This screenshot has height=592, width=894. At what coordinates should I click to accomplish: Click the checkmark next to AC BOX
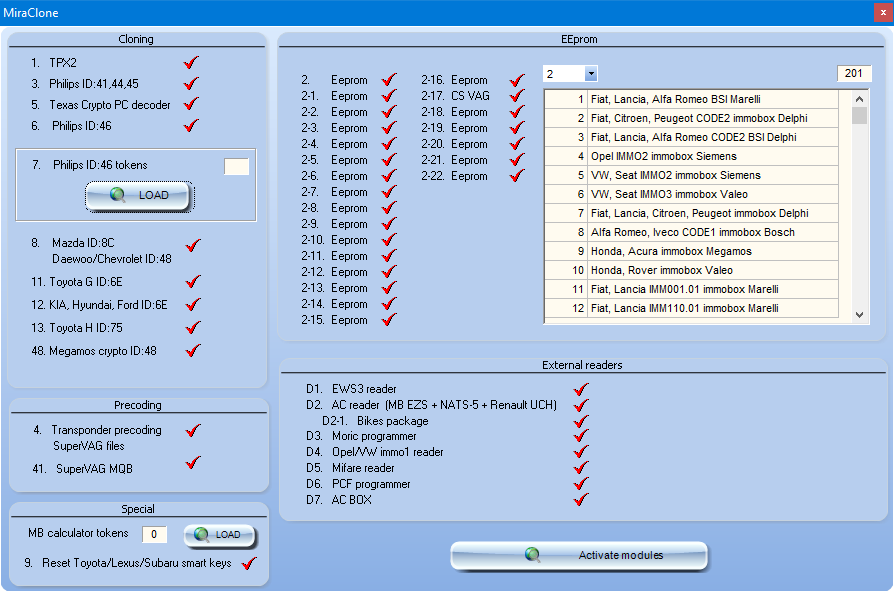[581, 500]
